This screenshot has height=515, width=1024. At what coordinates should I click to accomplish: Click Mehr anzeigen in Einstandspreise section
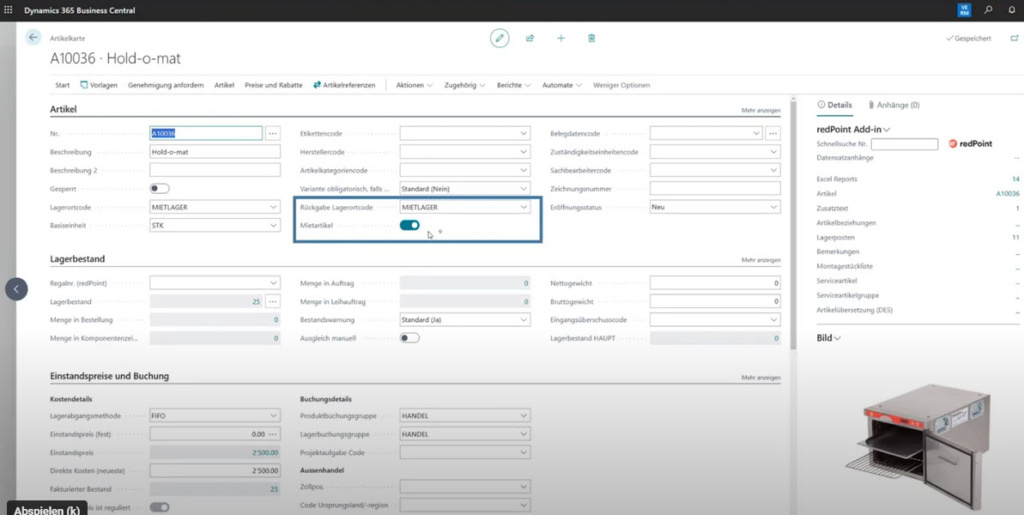[761, 377]
